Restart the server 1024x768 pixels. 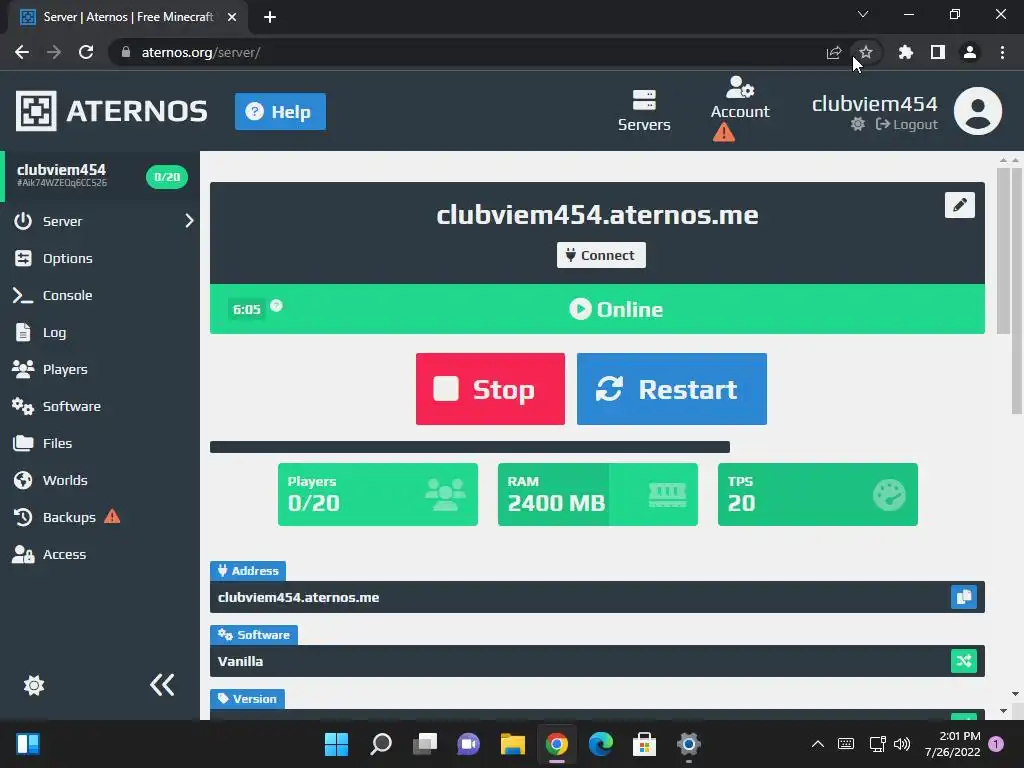pyautogui.click(x=672, y=389)
